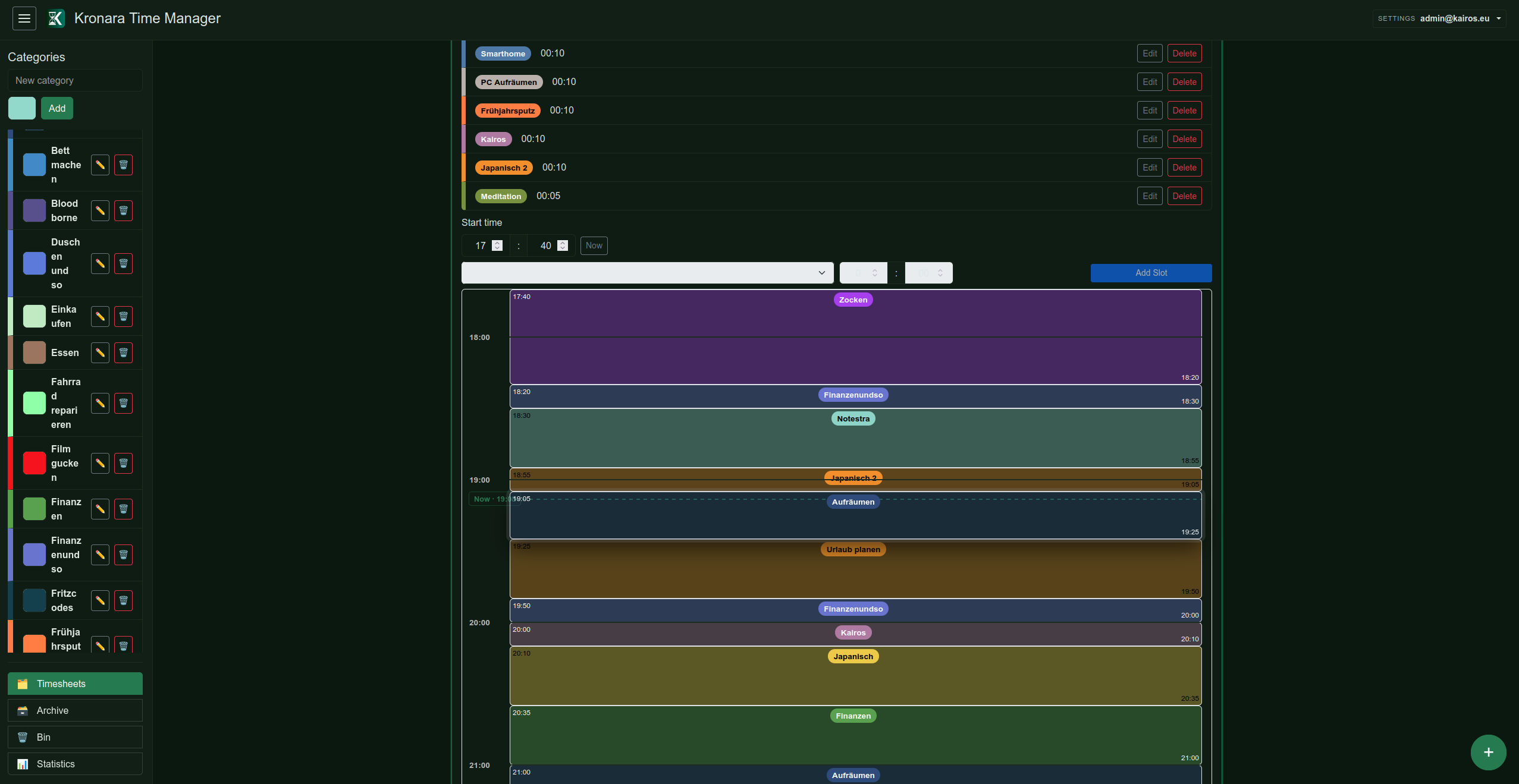Click the Kronara logo icon
1519x784 pixels.
pyautogui.click(x=56, y=18)
